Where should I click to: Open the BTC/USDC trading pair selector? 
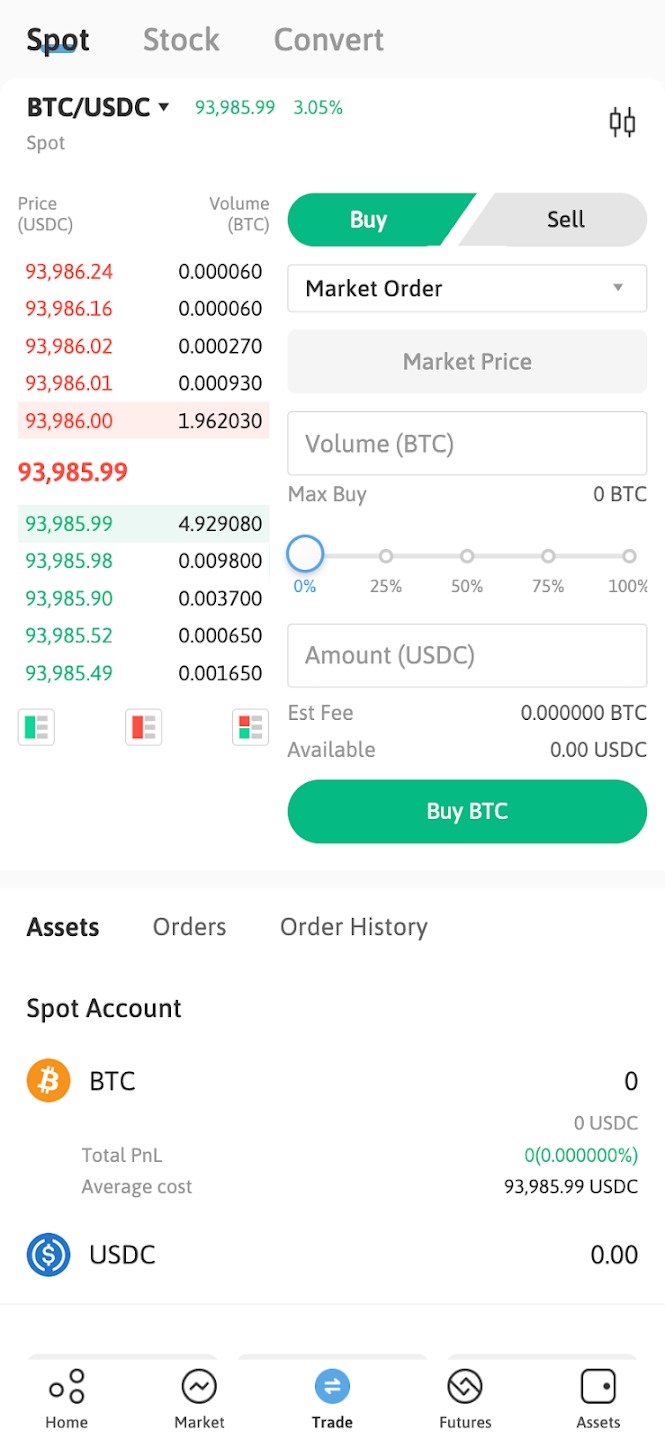[97, 107]
